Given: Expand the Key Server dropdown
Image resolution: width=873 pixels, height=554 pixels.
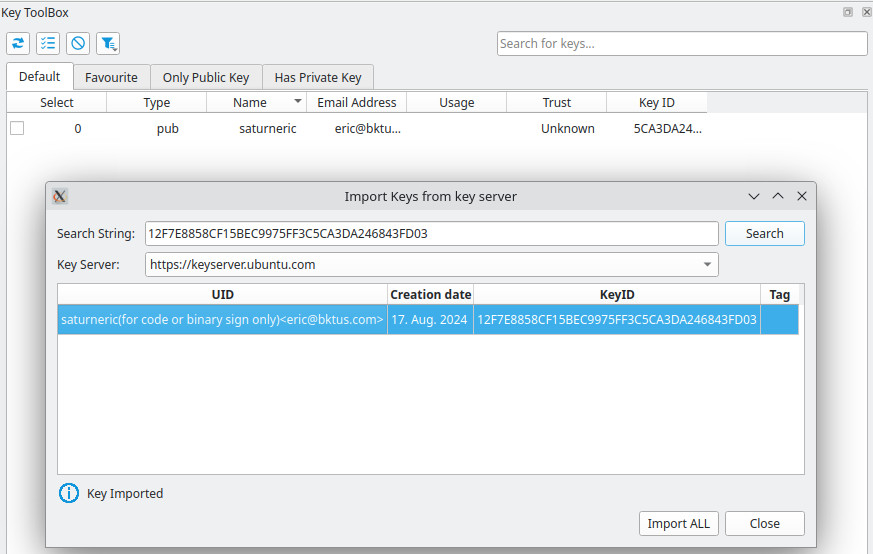Looking at the screenshot, I should [x=708, y=265].
